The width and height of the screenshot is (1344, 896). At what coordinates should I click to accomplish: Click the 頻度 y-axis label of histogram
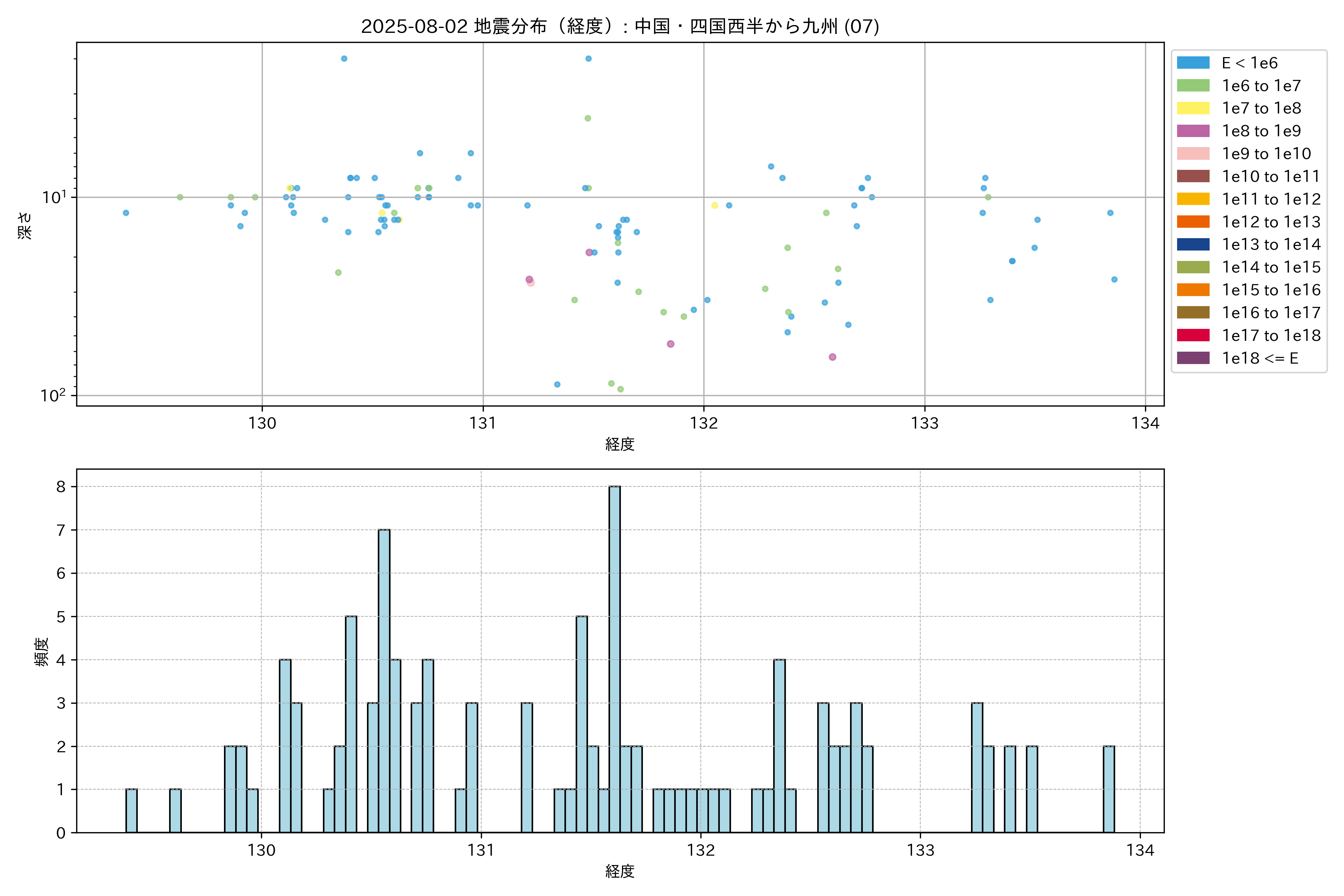[42, 651]
